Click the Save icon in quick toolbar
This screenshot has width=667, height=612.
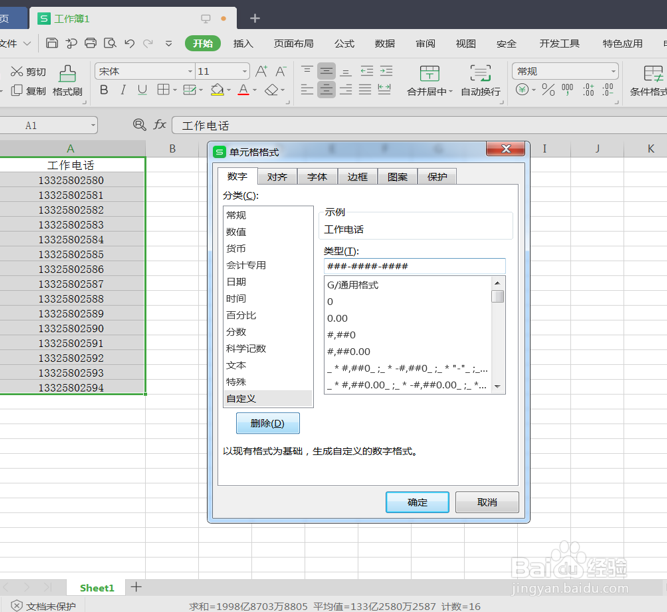[52, 43]
